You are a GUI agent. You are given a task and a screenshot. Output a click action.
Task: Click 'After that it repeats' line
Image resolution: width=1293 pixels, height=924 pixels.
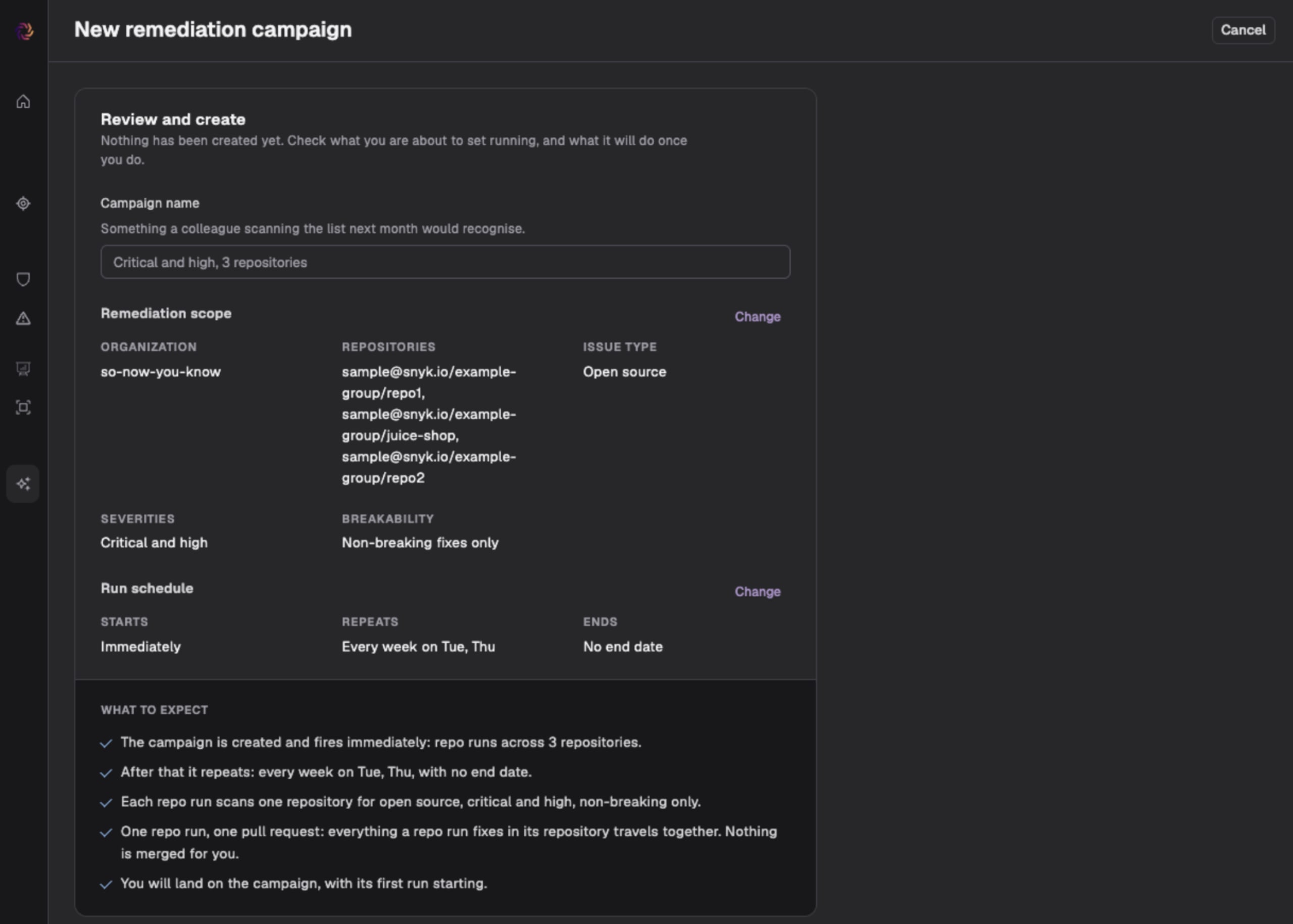(326, 772)
